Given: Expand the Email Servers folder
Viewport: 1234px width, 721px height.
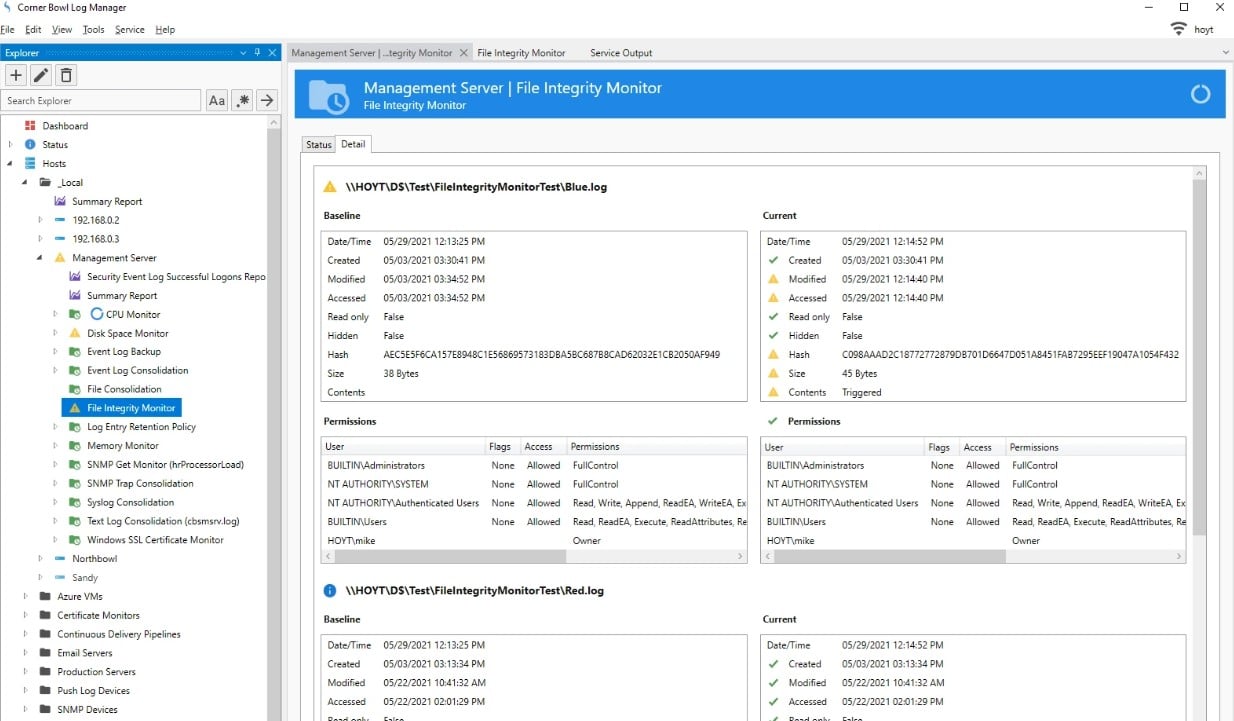Looking at the screenshot, I should click(26, 653).
